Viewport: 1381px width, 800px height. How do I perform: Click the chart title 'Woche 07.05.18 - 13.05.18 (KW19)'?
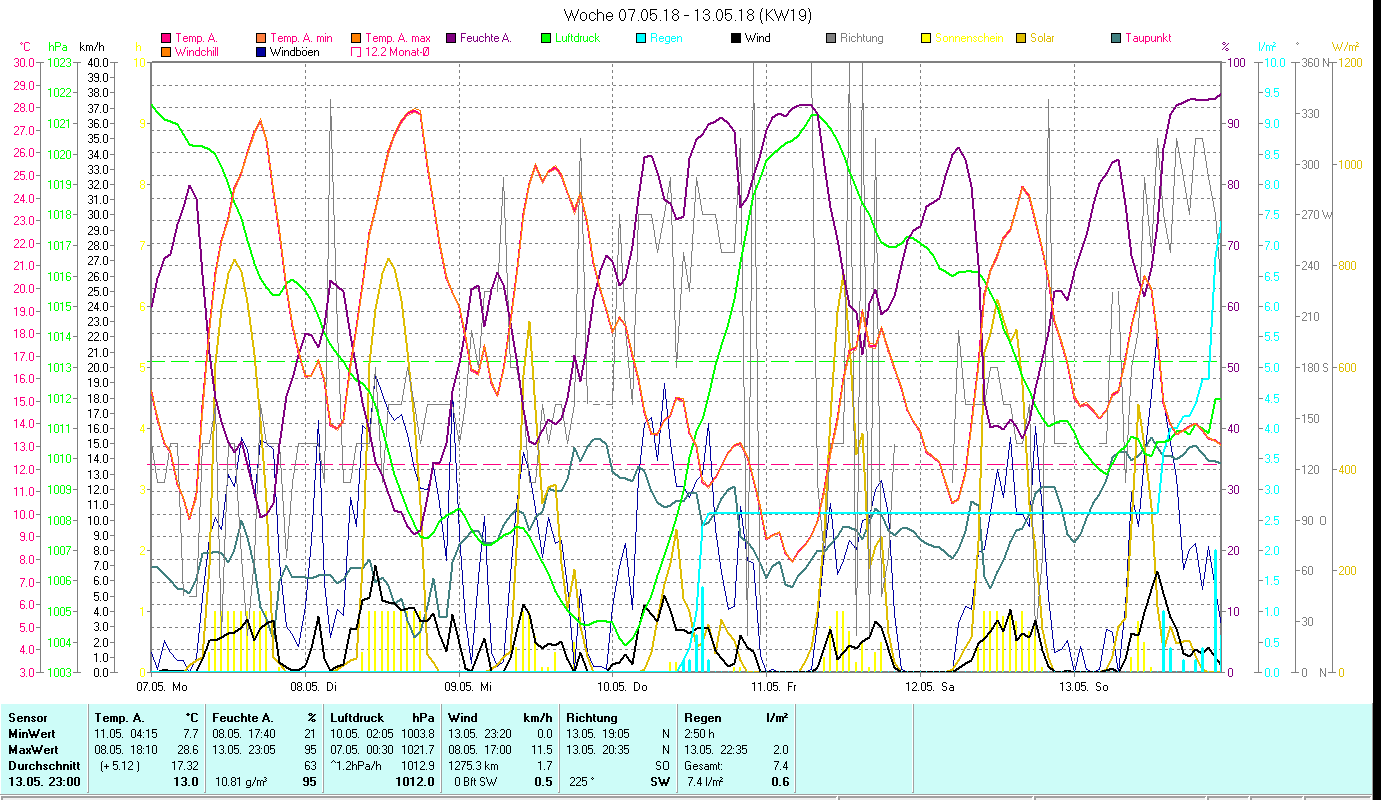pos(688,15)
